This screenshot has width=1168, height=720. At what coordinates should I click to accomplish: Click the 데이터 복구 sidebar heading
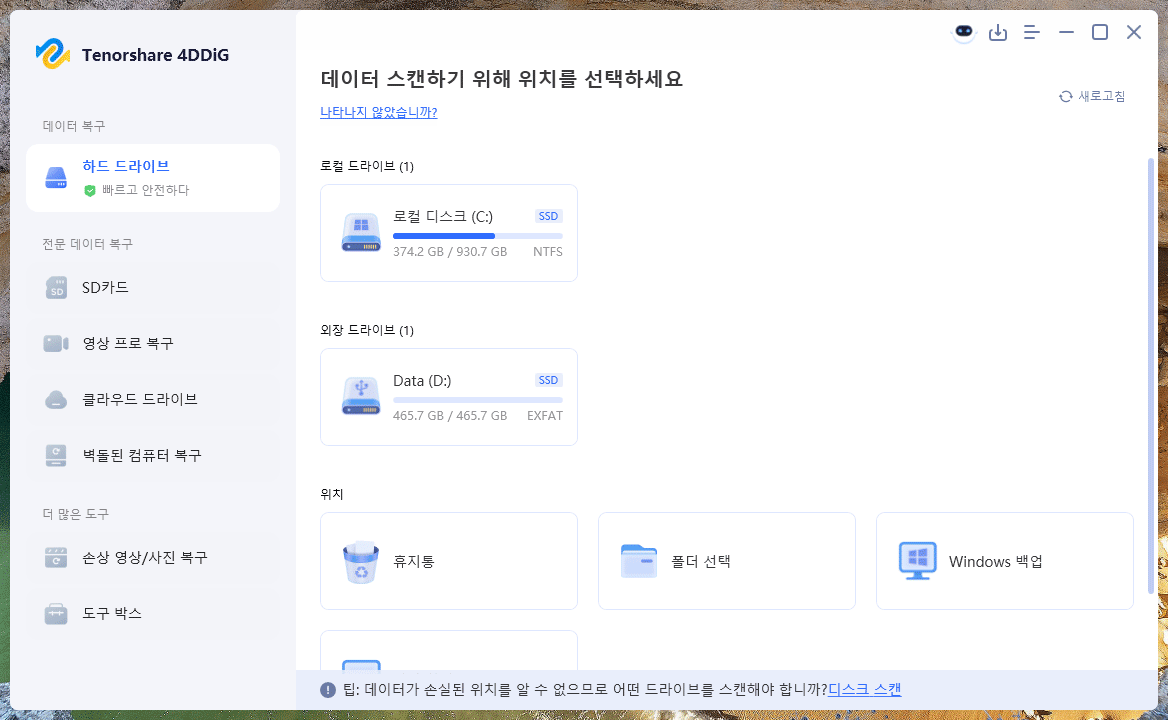(x=74, y=127)
